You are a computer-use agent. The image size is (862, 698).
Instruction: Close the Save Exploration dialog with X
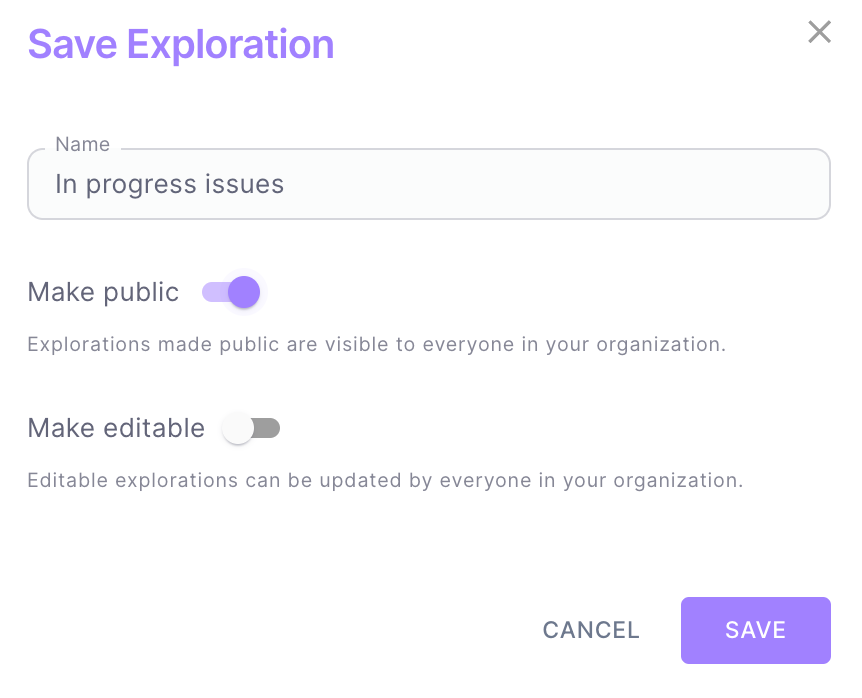(819, 32)
